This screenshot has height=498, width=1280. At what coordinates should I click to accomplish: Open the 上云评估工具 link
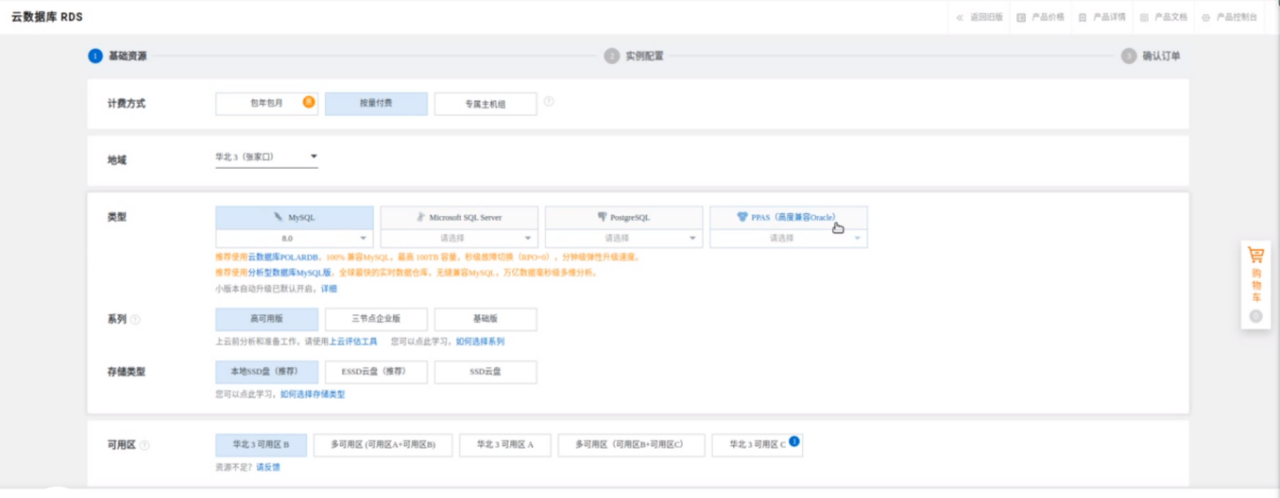click(x=353, y=341)
